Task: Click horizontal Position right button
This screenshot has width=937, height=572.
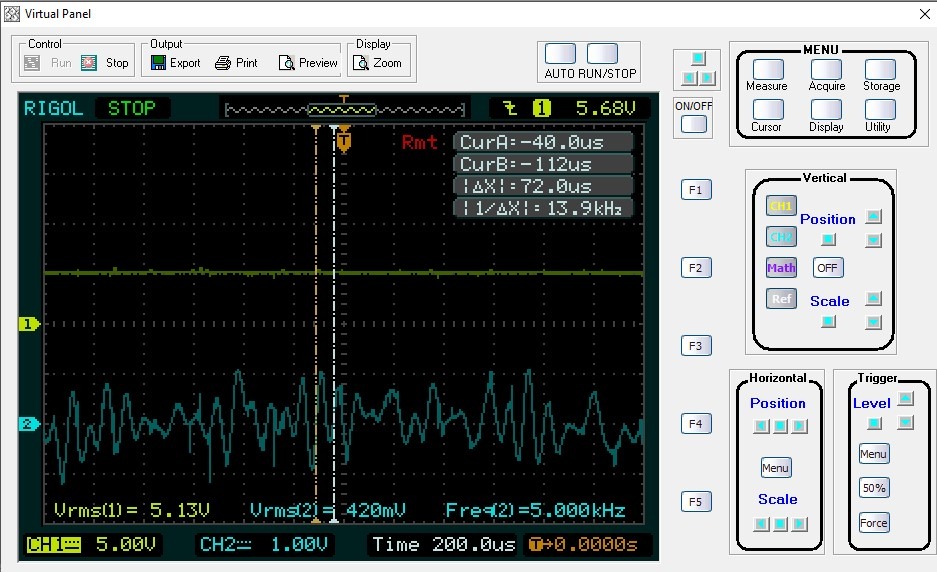Action: pos(800,426)
